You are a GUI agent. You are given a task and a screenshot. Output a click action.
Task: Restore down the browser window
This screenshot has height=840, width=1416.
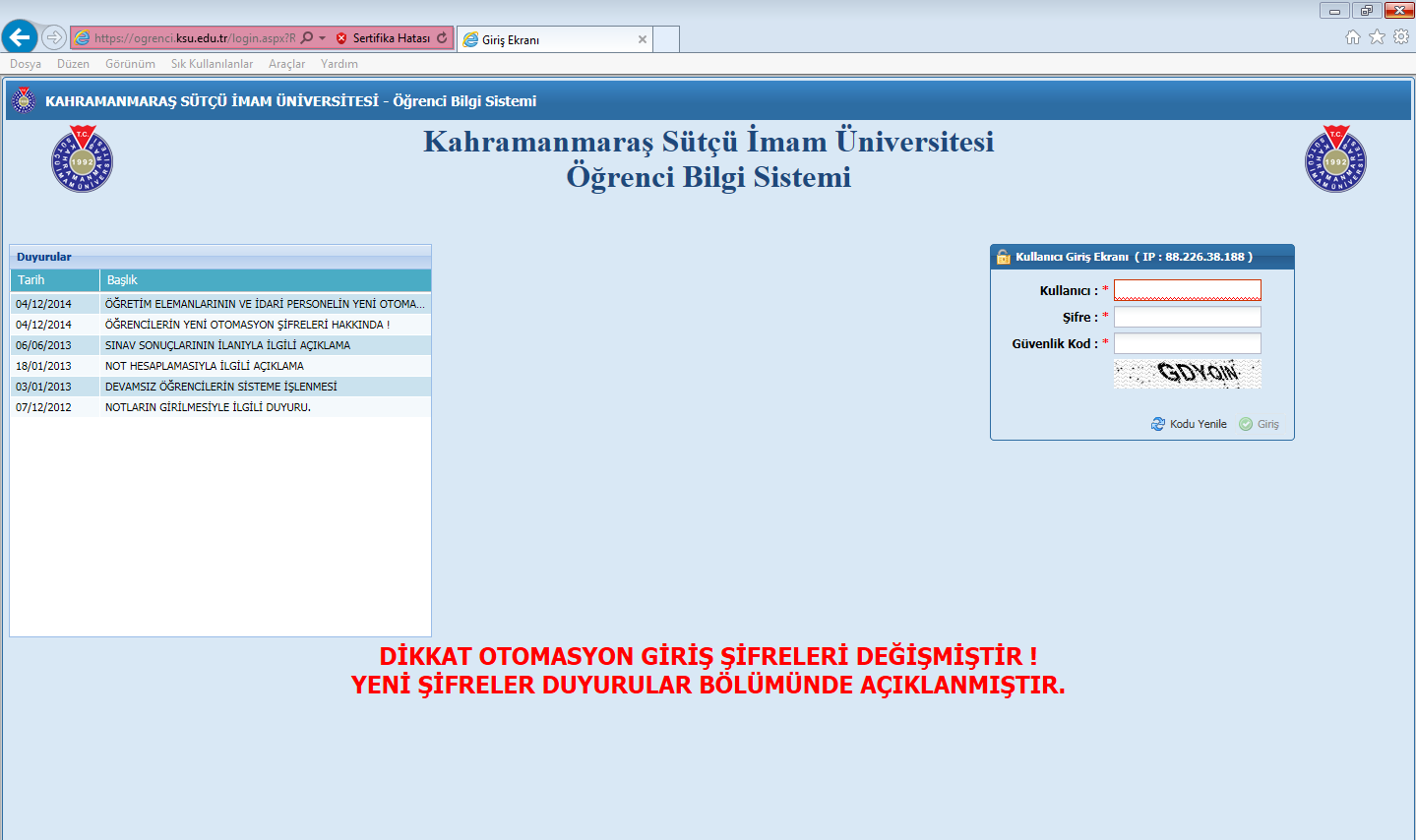coord(1366,11)
